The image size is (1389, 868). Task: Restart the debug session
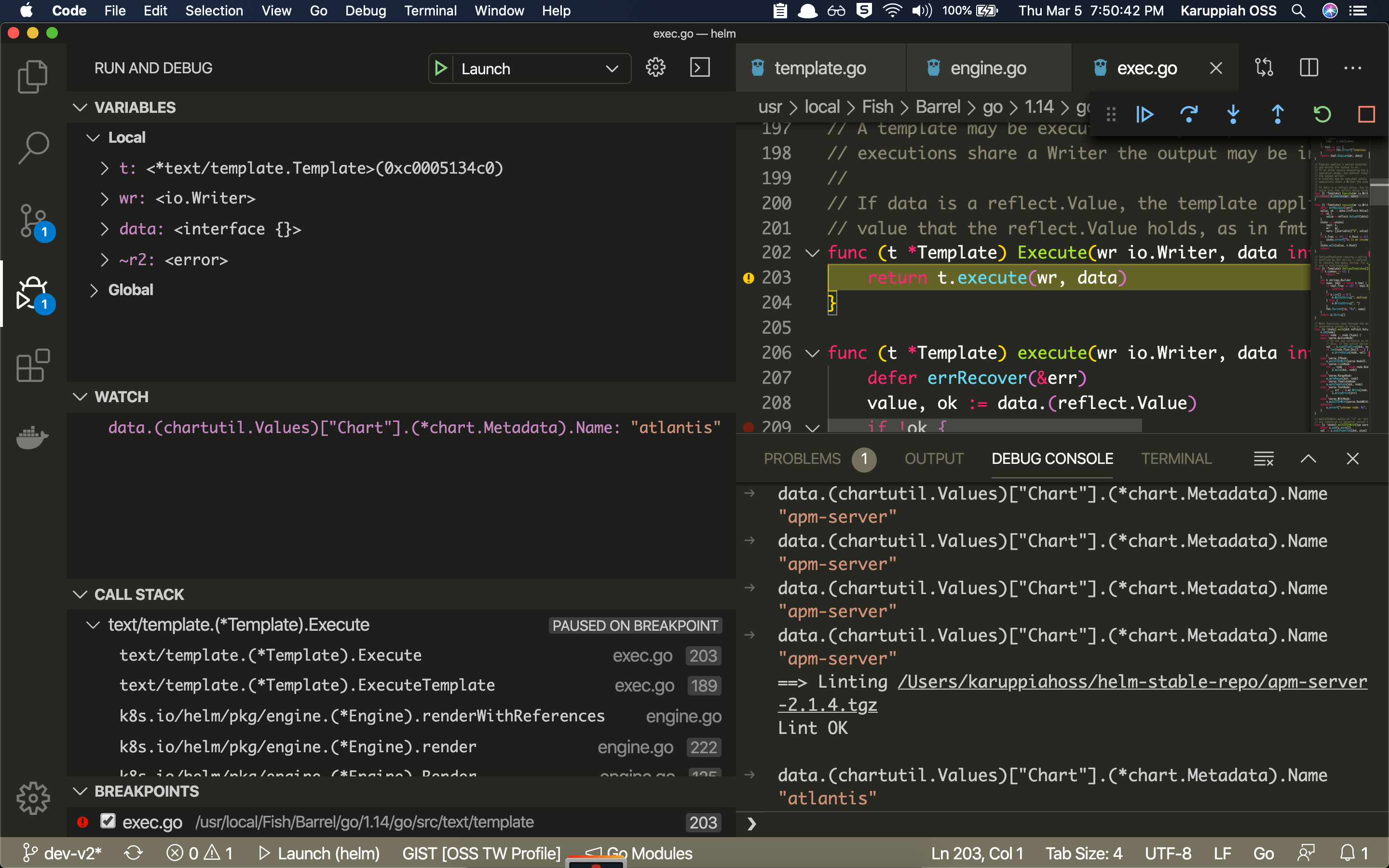click(1322, 115)
